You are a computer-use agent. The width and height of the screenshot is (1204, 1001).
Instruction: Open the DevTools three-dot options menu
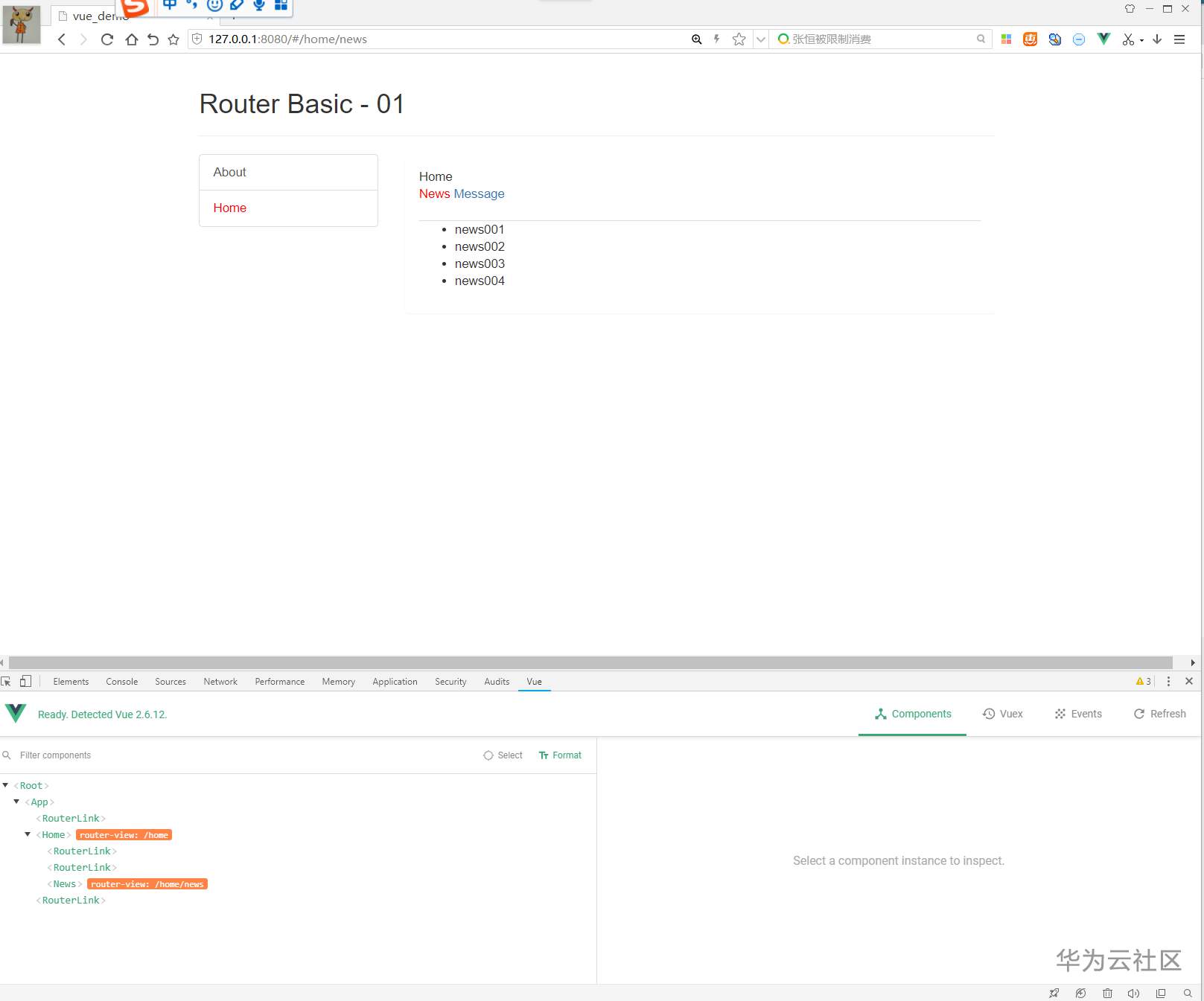point(1168,681)
